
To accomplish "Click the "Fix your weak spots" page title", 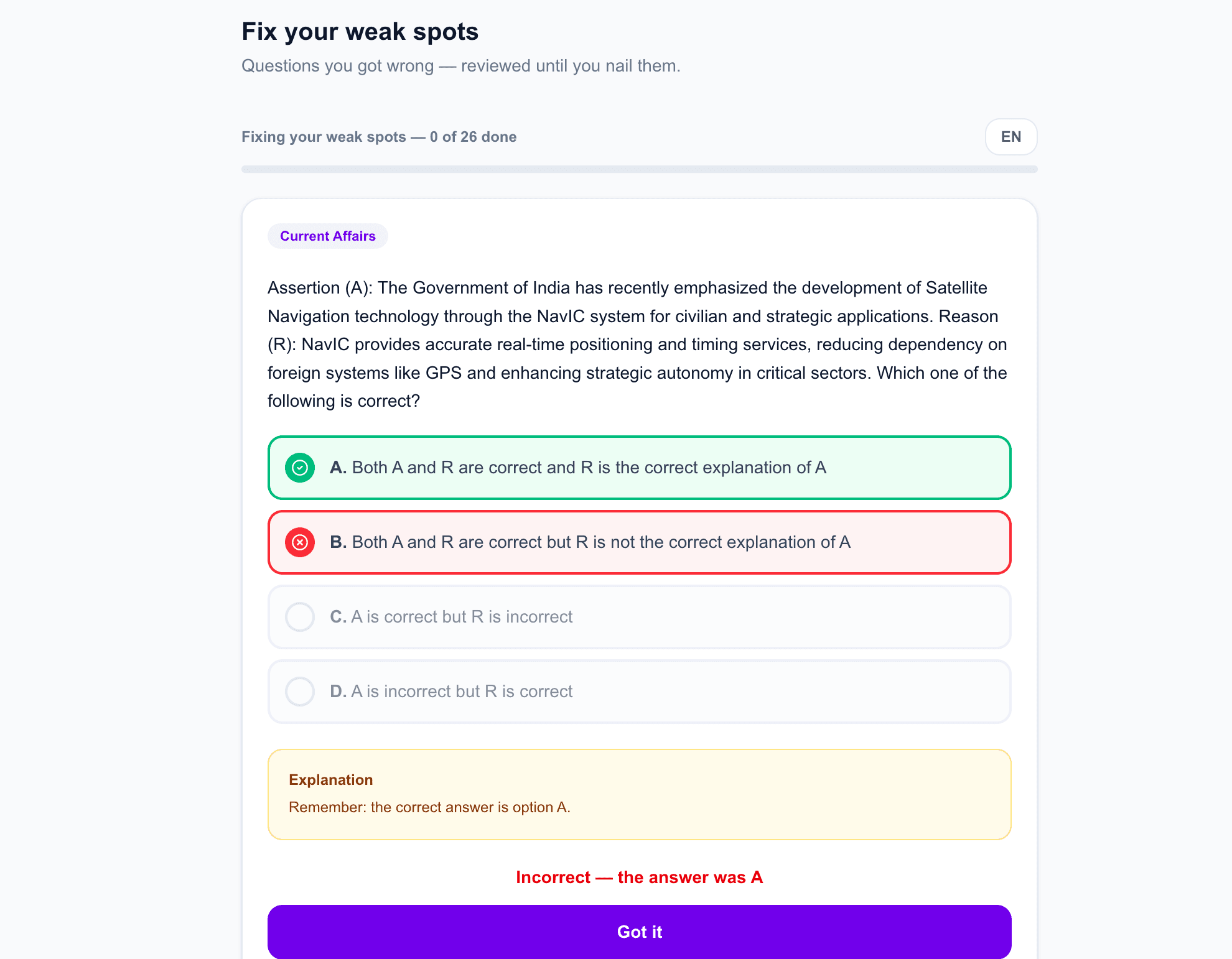I will pyautogui.click(x=360, y=32).
